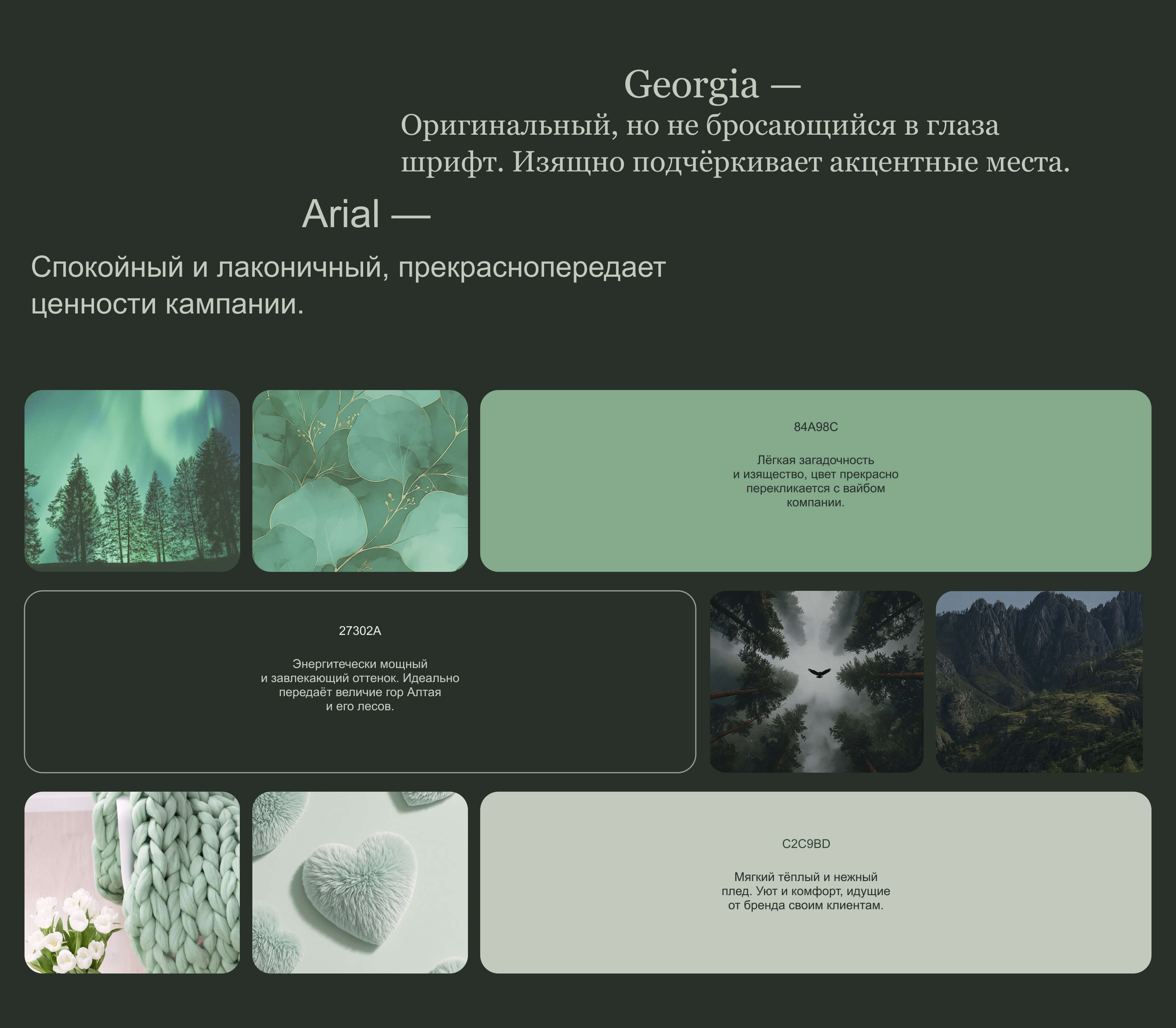Screen dimensions: 1176x1028
Task: Pick the light C2C9BD color swatch card
Action: (816, 882)
